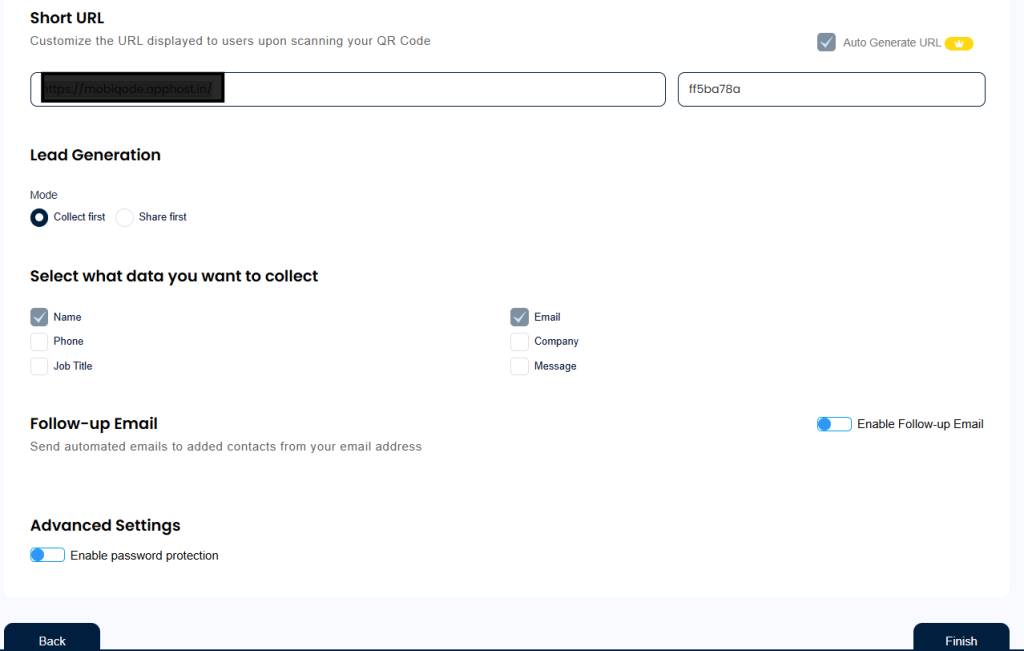The width and height of the screenshot is (1024, 651).
Task: Check the Message checkbox
Action: 519,366
